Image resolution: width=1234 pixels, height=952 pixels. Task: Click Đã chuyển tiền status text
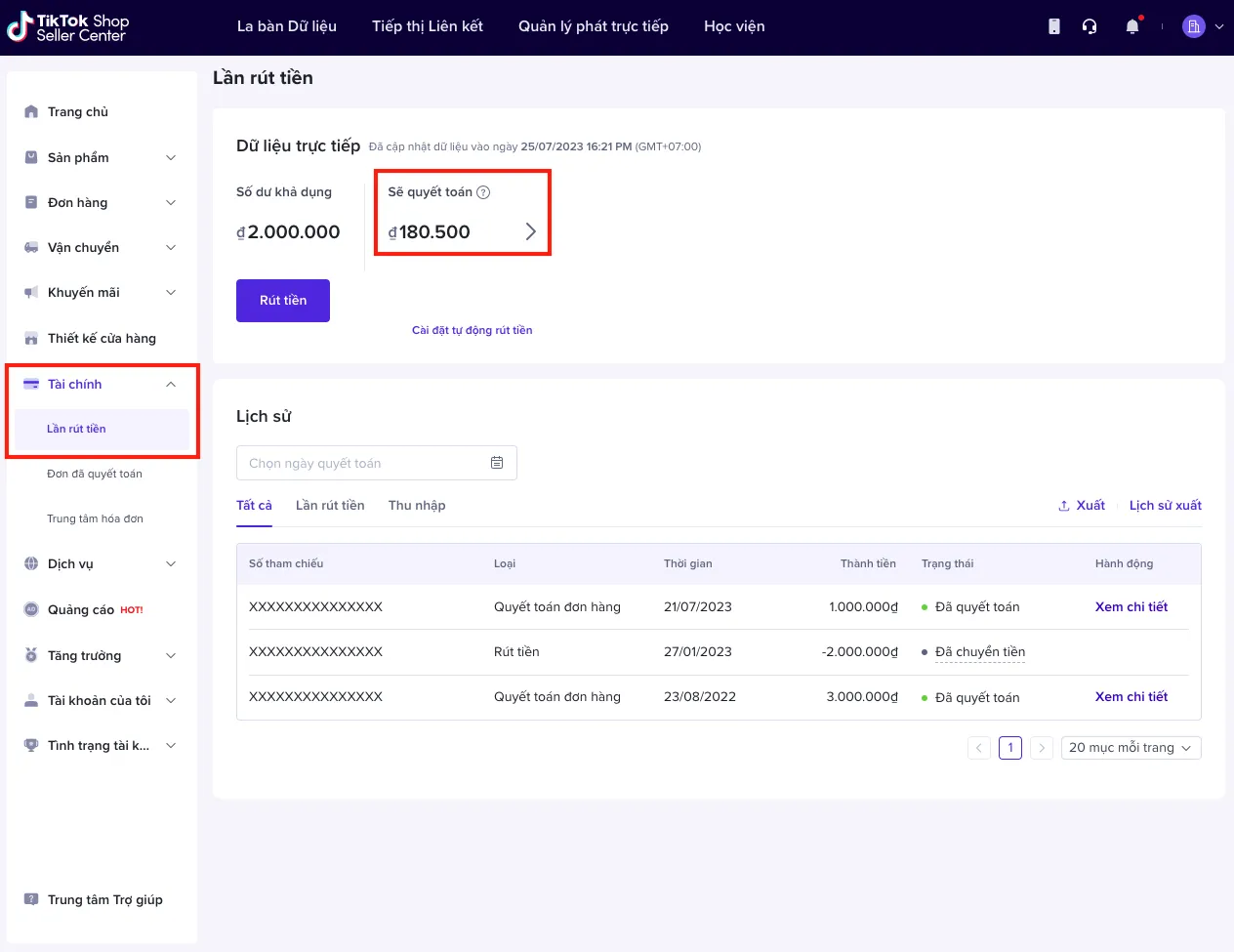click(980, 652)
